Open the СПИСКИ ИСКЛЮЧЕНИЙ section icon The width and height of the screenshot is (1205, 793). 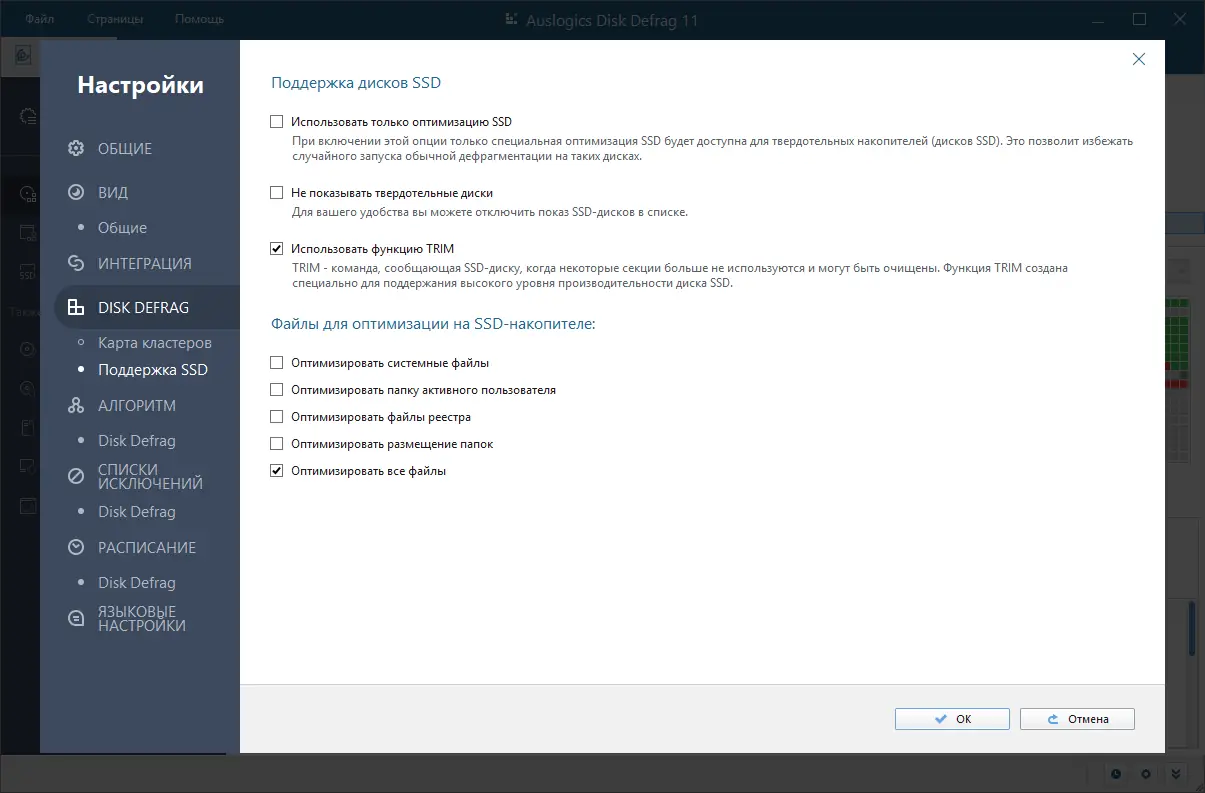pos(76,476)
